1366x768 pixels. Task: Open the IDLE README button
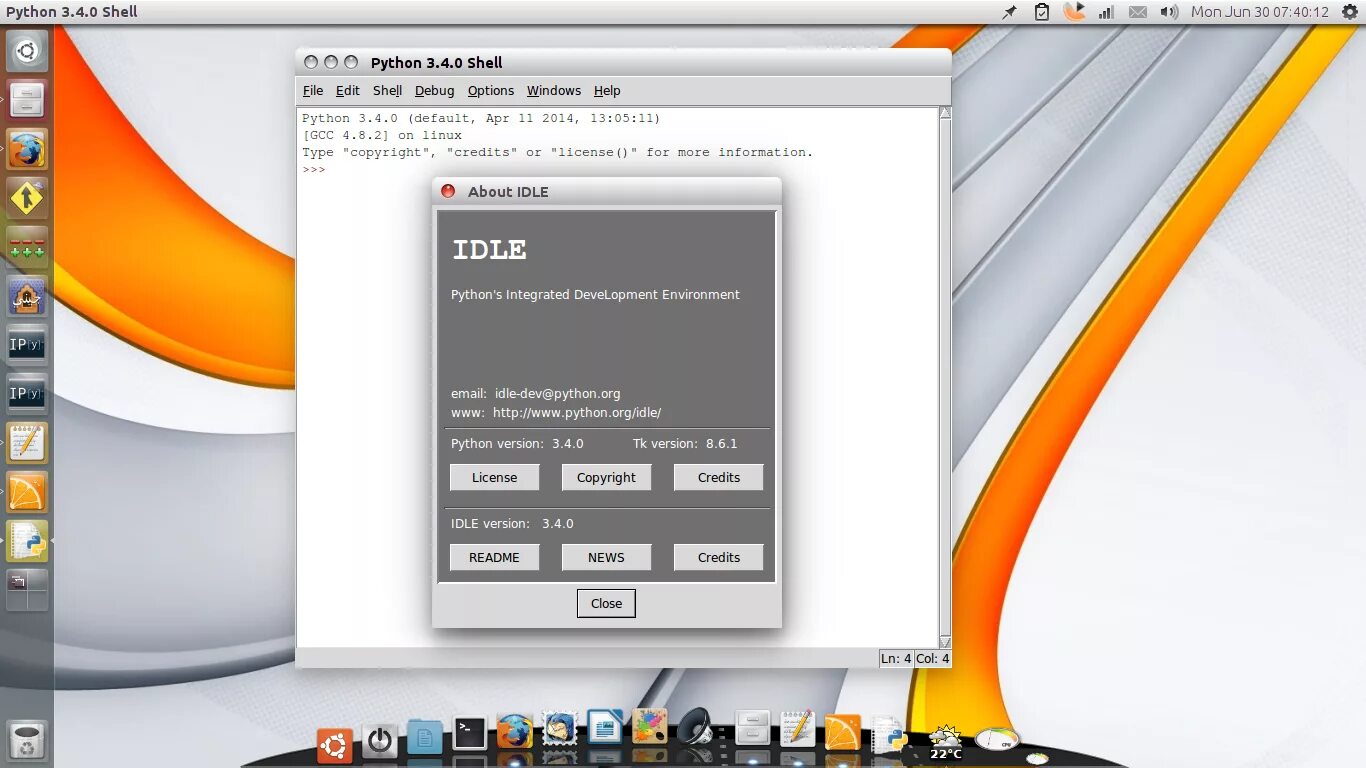coord(495,557)
